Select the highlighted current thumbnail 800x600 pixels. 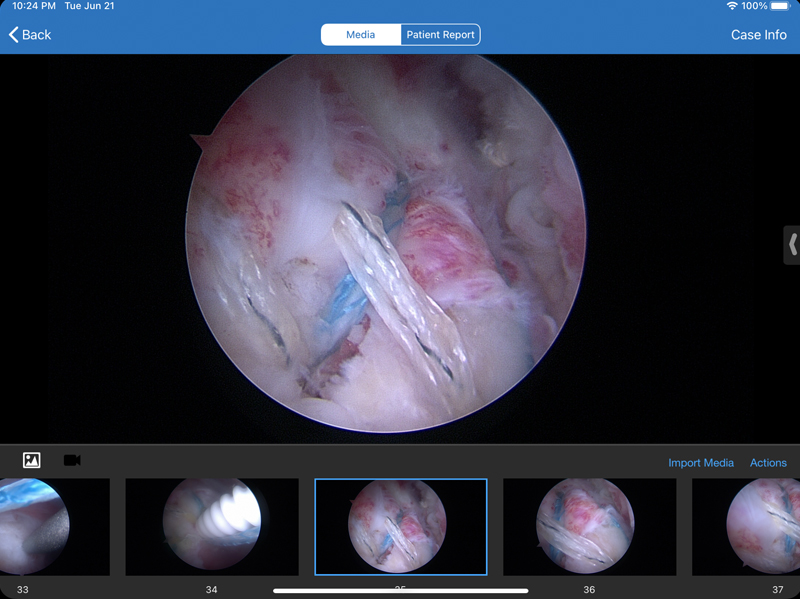click(401, 527)
